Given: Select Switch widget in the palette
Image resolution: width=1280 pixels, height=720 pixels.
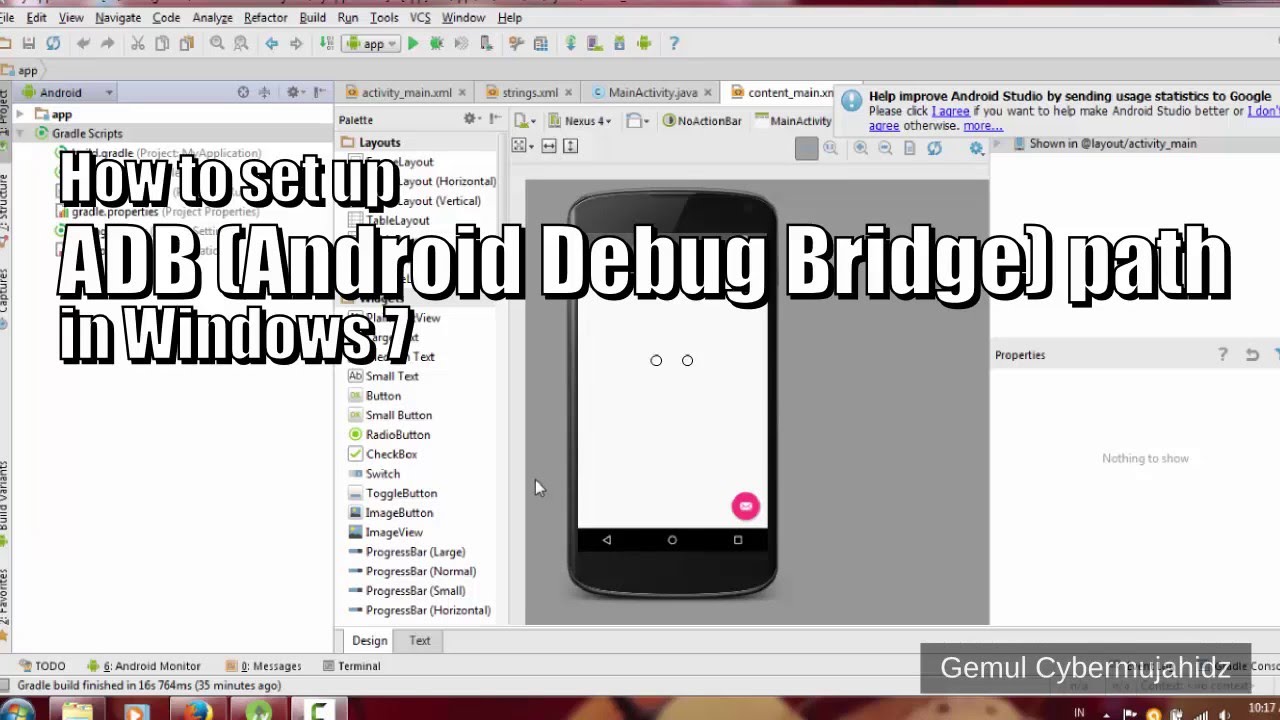Looking at the screenshot, I should (374, 474).
